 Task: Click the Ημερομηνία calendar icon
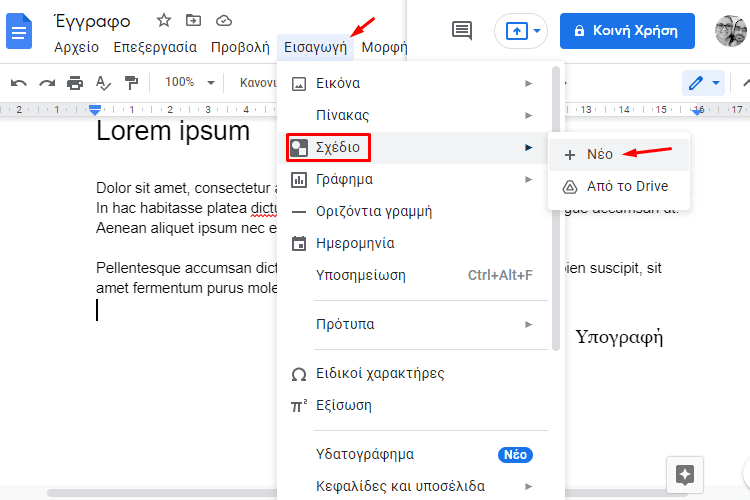point(299,244)
